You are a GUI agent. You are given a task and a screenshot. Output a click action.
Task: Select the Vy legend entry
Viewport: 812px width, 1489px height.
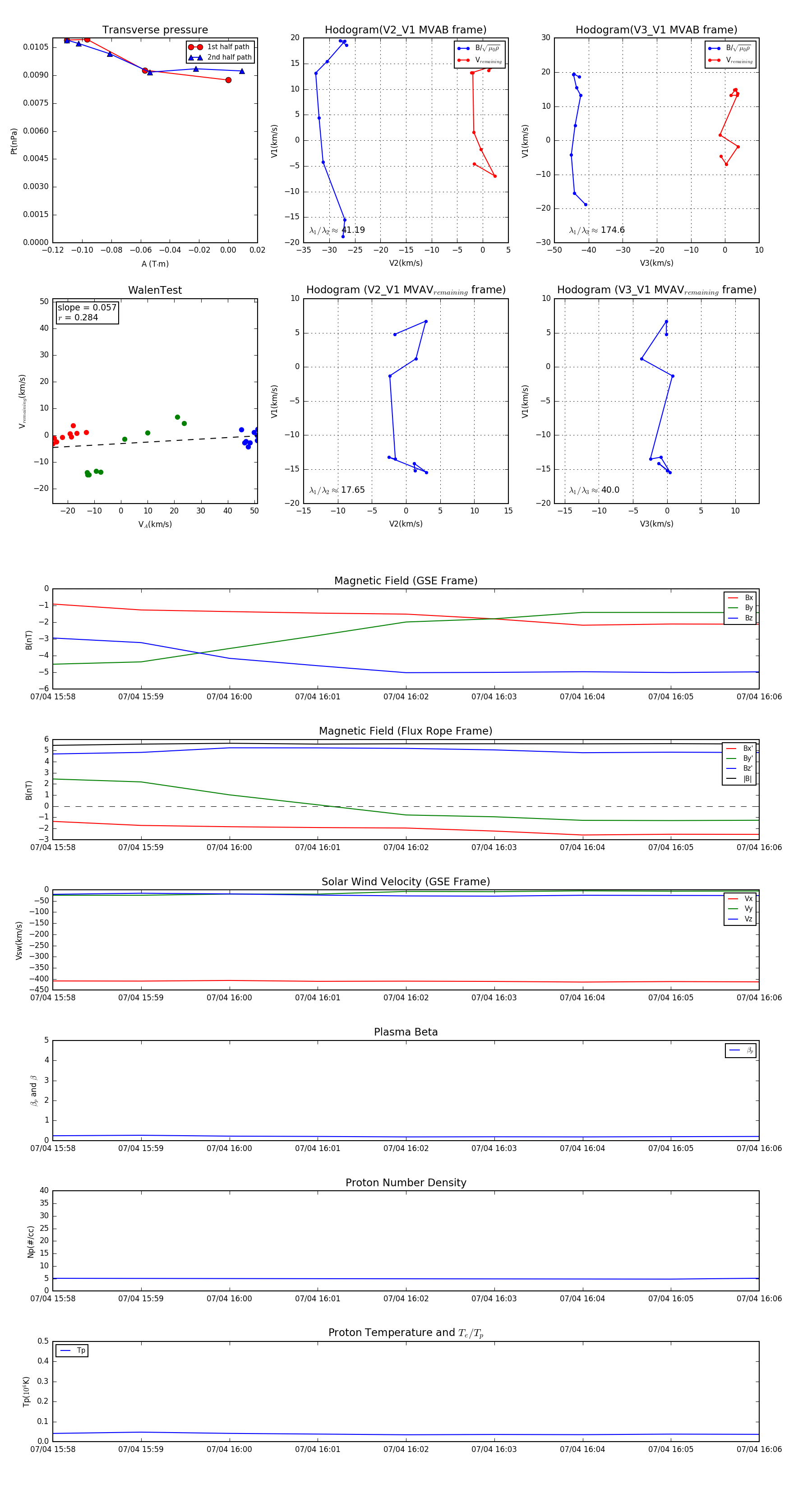[741, 909]
